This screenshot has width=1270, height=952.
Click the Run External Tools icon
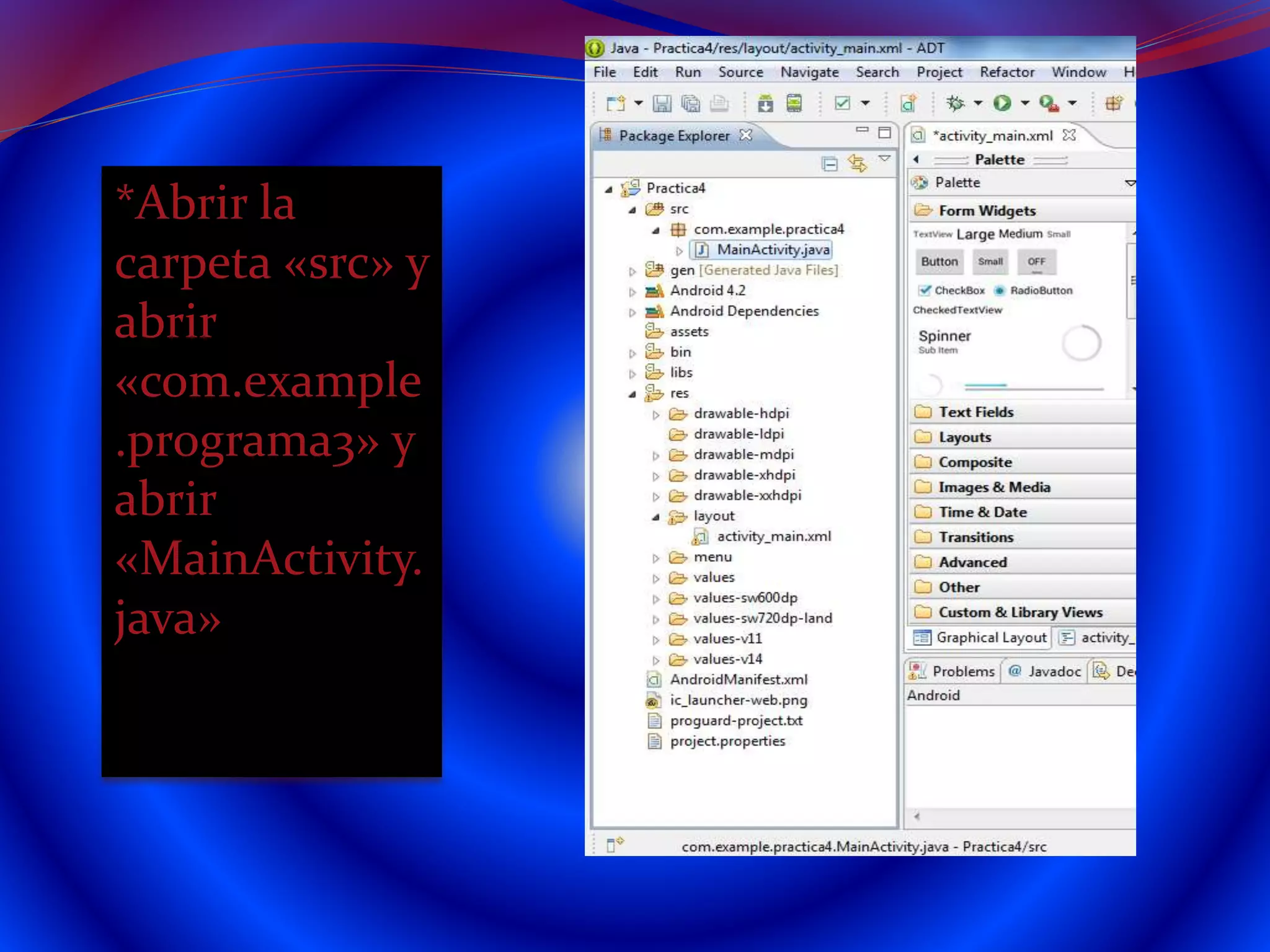1049,104
